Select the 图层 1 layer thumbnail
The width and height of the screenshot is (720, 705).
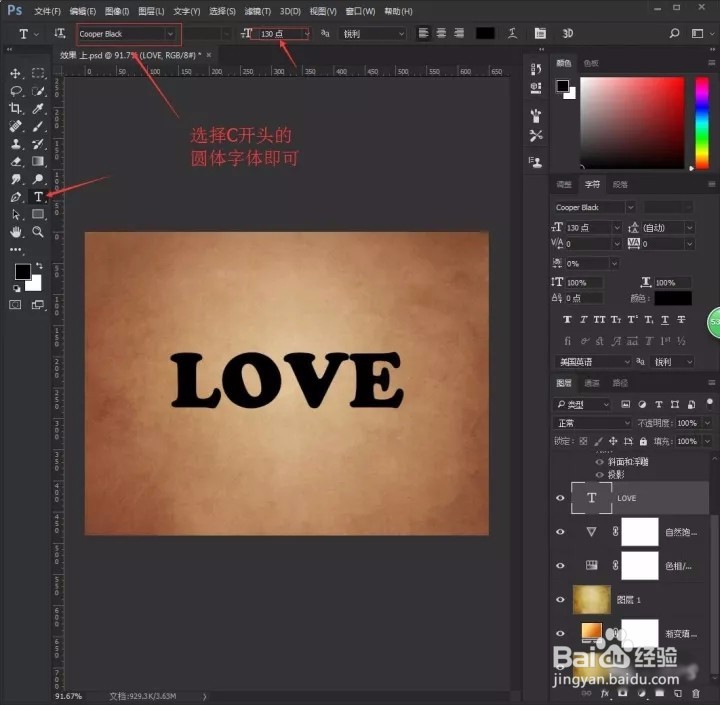pyautogui.click(x=592, y=599)
